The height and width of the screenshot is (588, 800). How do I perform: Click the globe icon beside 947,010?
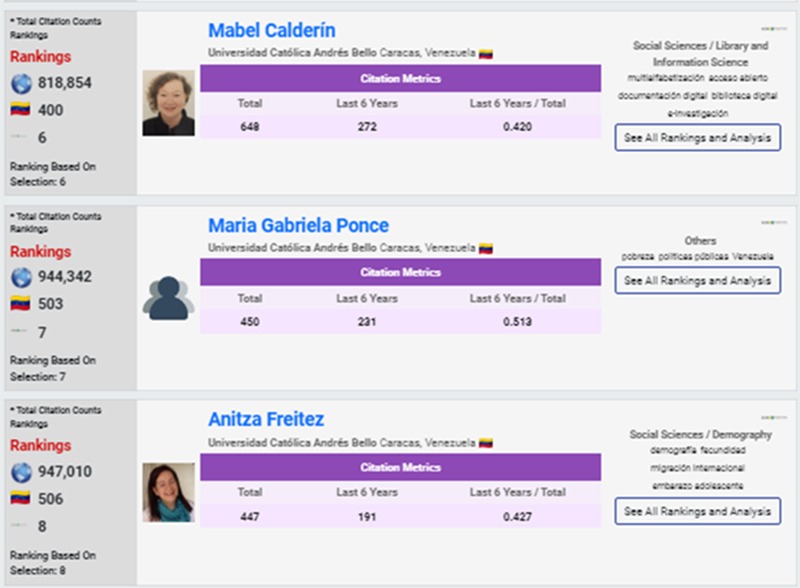[20, 472]
